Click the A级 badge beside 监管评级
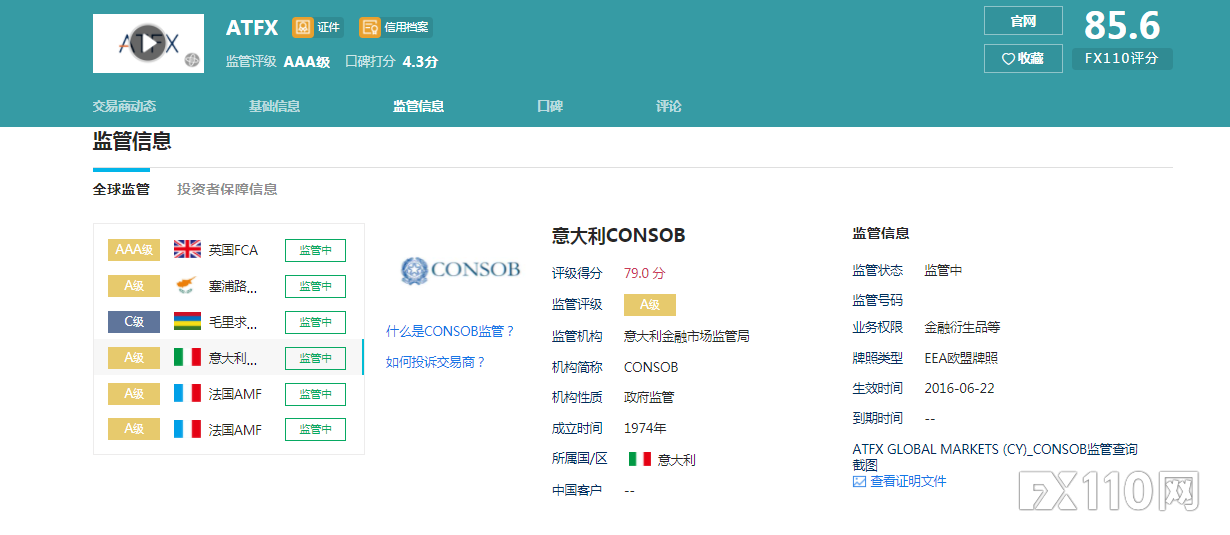 coord(650,305)
